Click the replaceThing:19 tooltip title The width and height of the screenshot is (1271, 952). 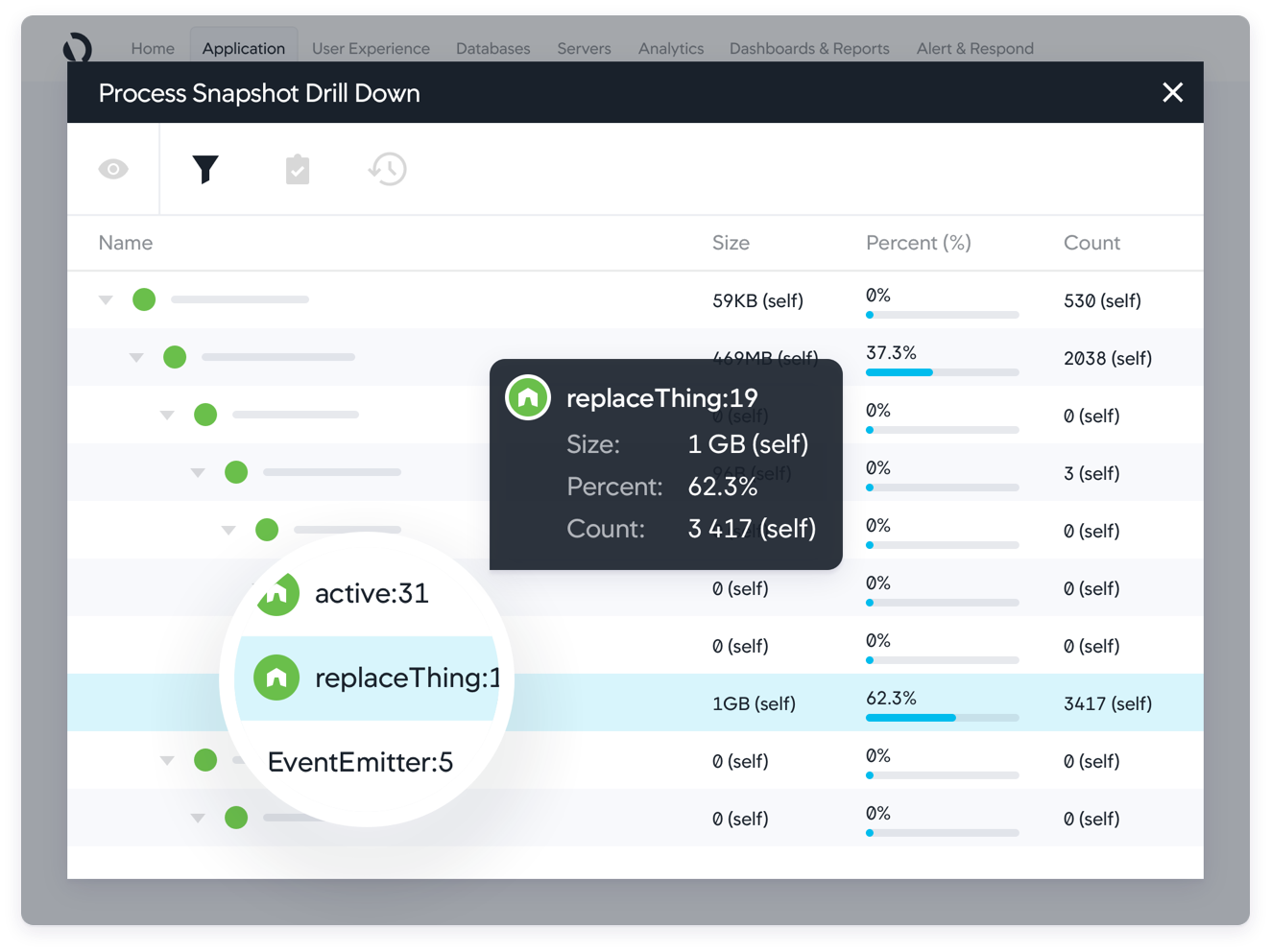[662, 397]
